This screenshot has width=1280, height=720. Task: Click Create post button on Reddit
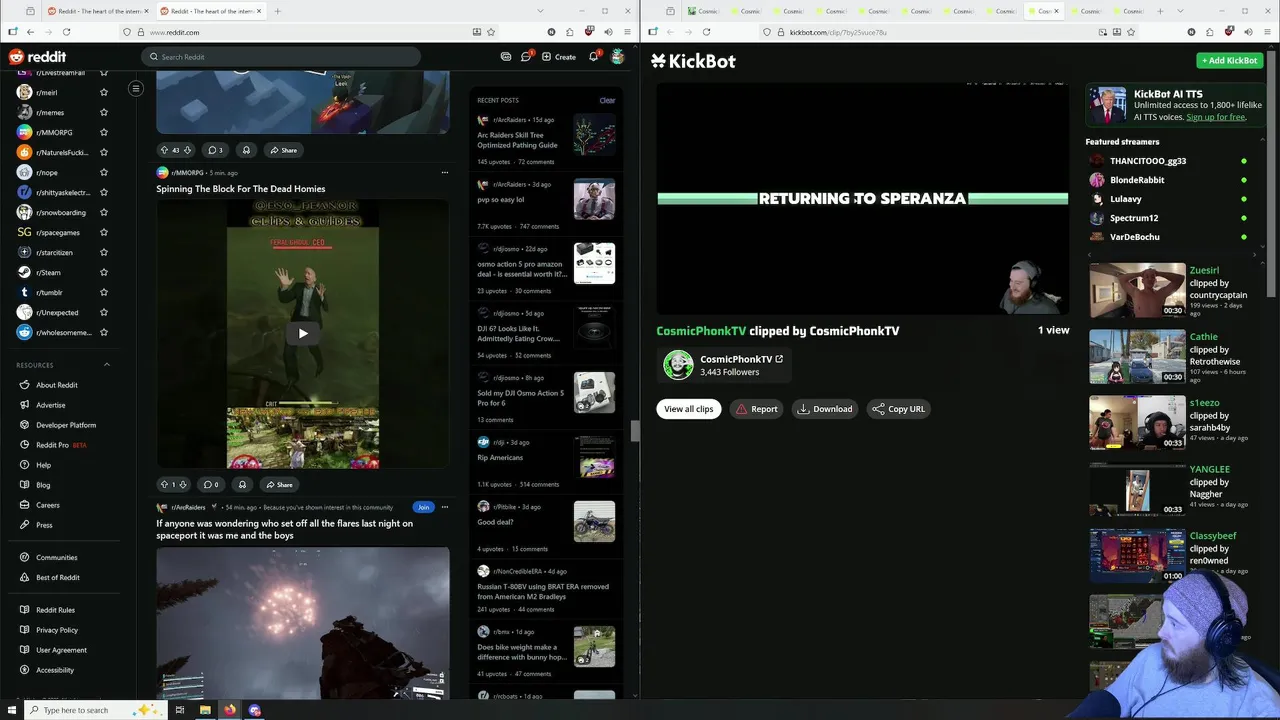pos(559,57)
